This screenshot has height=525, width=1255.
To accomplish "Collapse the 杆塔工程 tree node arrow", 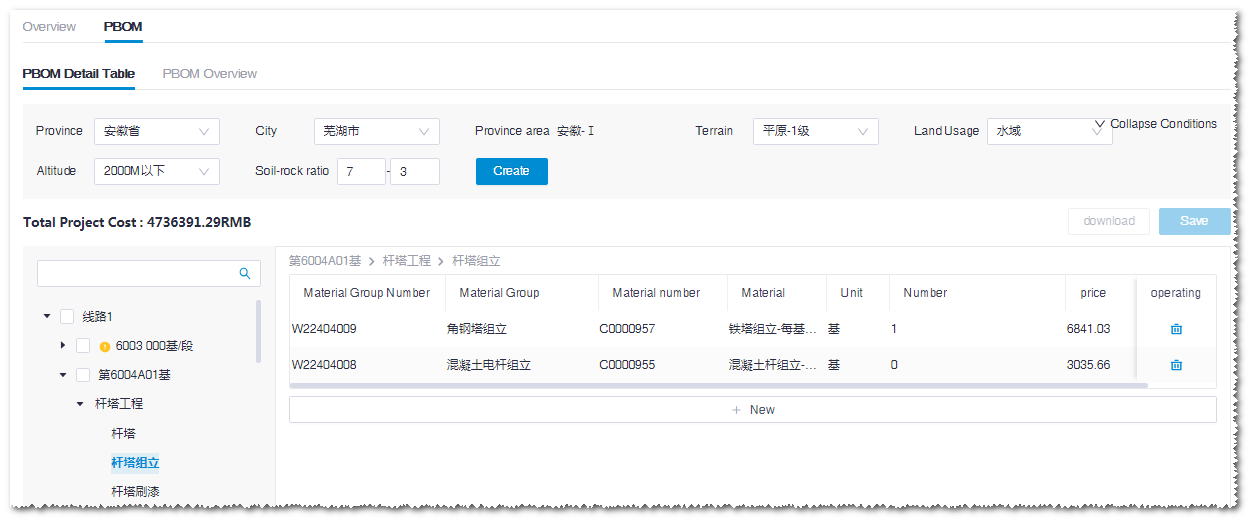I will click(x=80, y=404).
